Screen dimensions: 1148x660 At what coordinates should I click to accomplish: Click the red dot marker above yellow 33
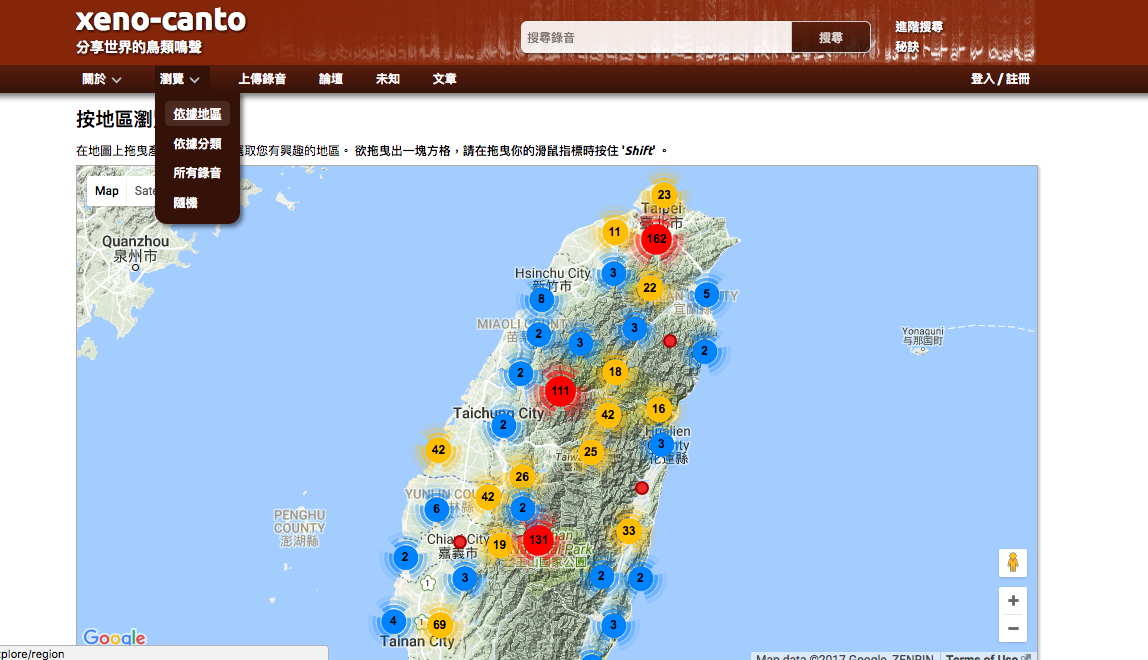[642, 488]
